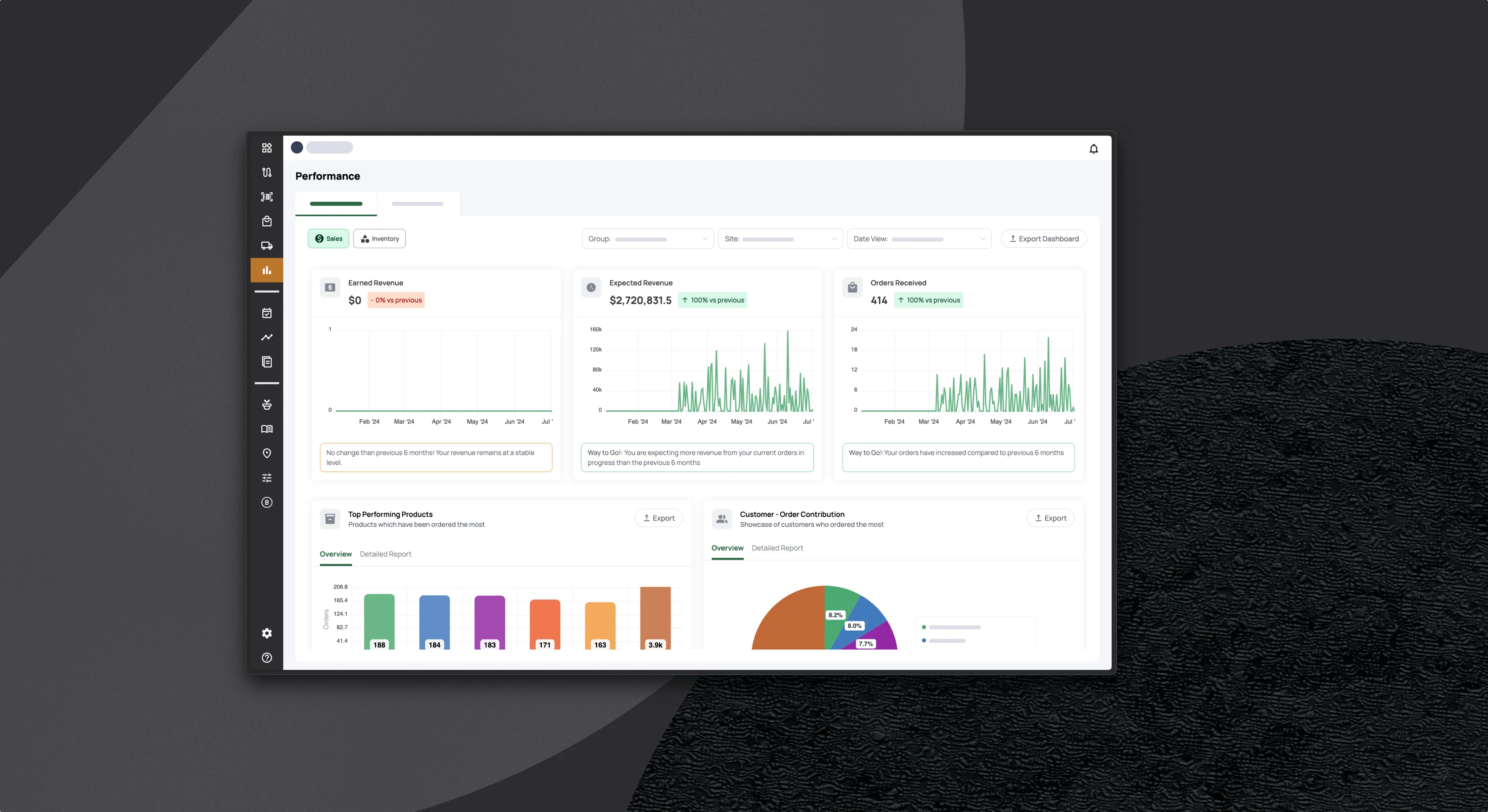Screen dimensions: 1488x812
Task: Toggle the Sales view chip
Action: 328,238
